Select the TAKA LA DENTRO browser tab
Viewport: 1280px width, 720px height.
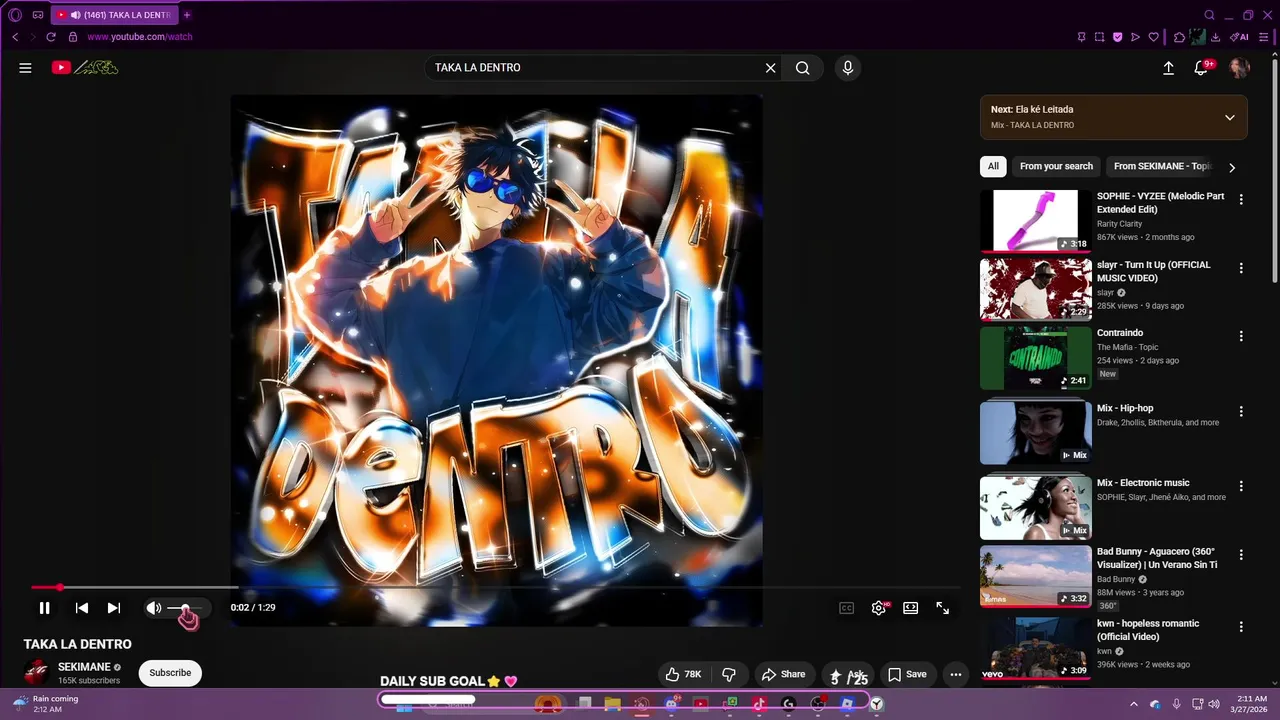tap(113, 15)
